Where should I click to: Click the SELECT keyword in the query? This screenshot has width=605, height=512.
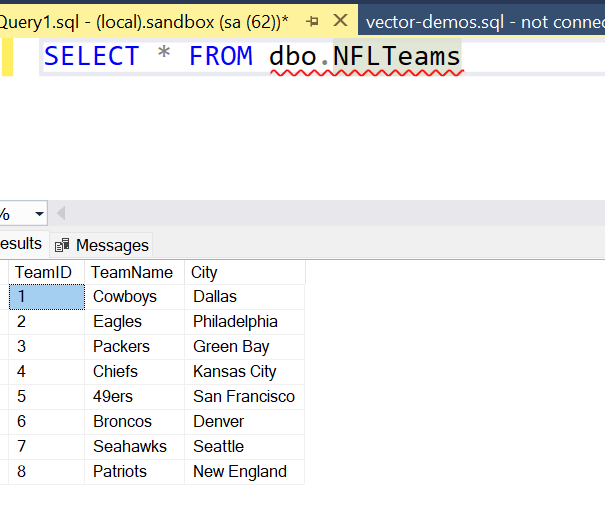(91, 56)
